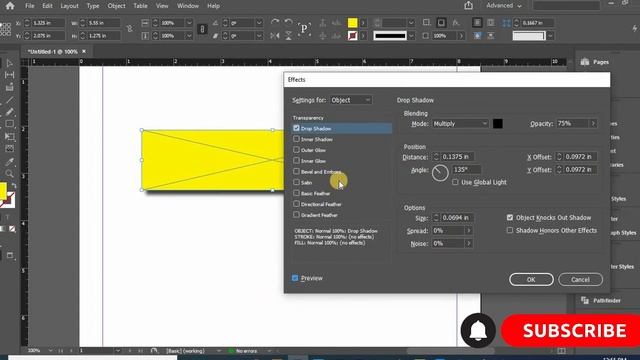This screenshot has height=360, width=640.
Task: Select the Zoom tool in toolbox
Action: tap(9, 173)
